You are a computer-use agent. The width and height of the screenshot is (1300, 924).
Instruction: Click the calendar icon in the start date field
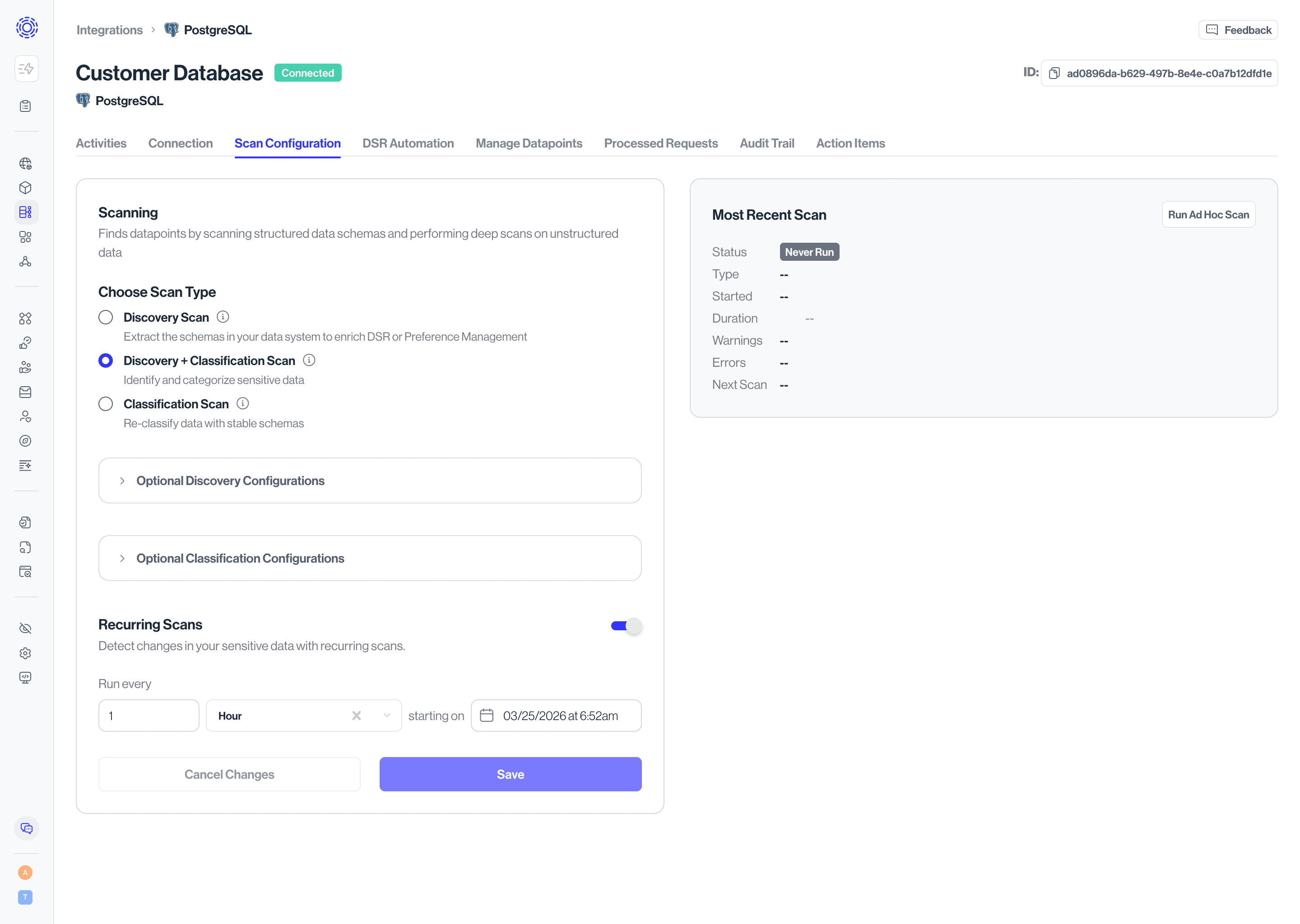[x=487, y=715]
